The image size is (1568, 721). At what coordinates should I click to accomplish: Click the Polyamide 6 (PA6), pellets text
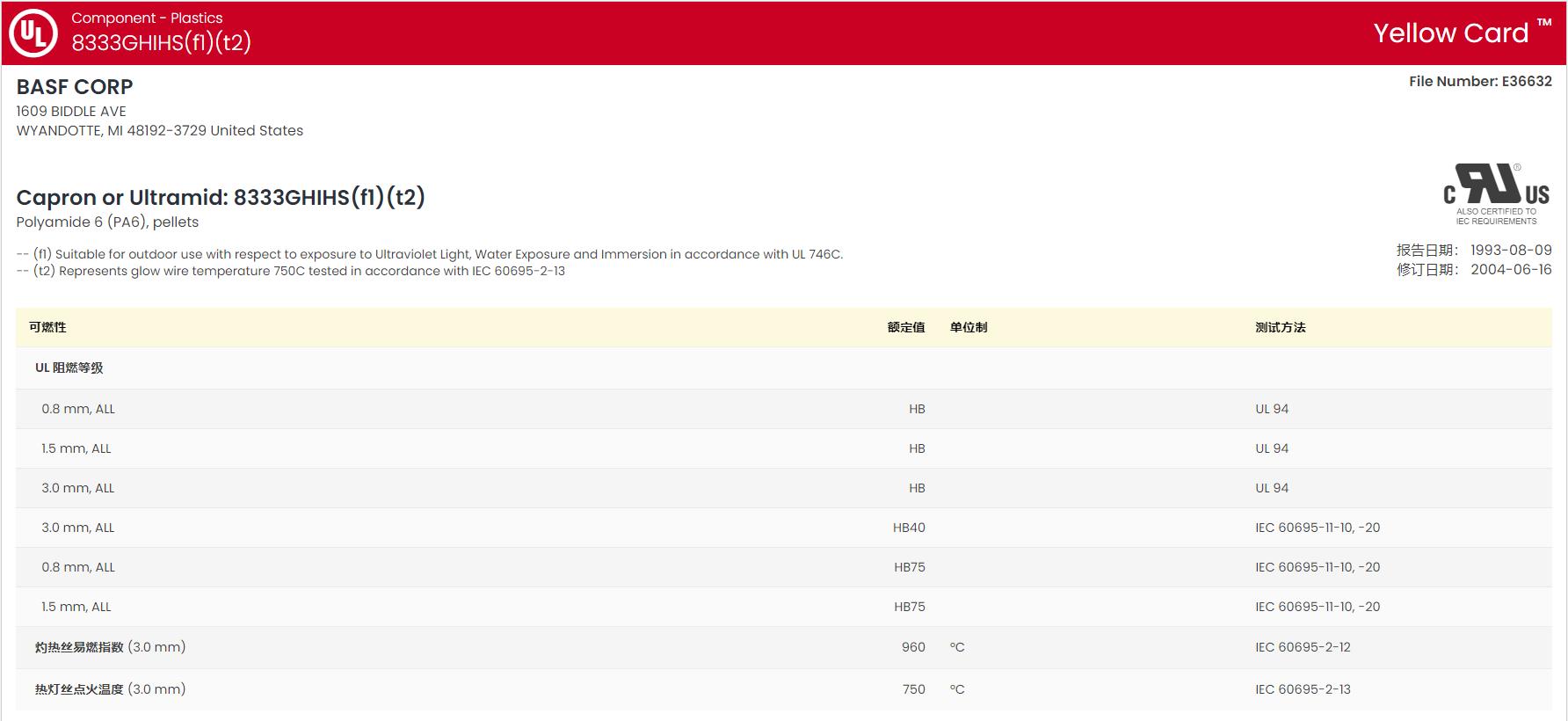(107, 222)
